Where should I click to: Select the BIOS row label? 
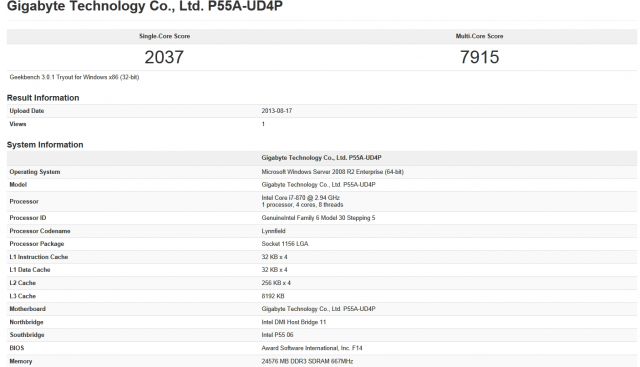pyautogui.click(x=17, y=348)
